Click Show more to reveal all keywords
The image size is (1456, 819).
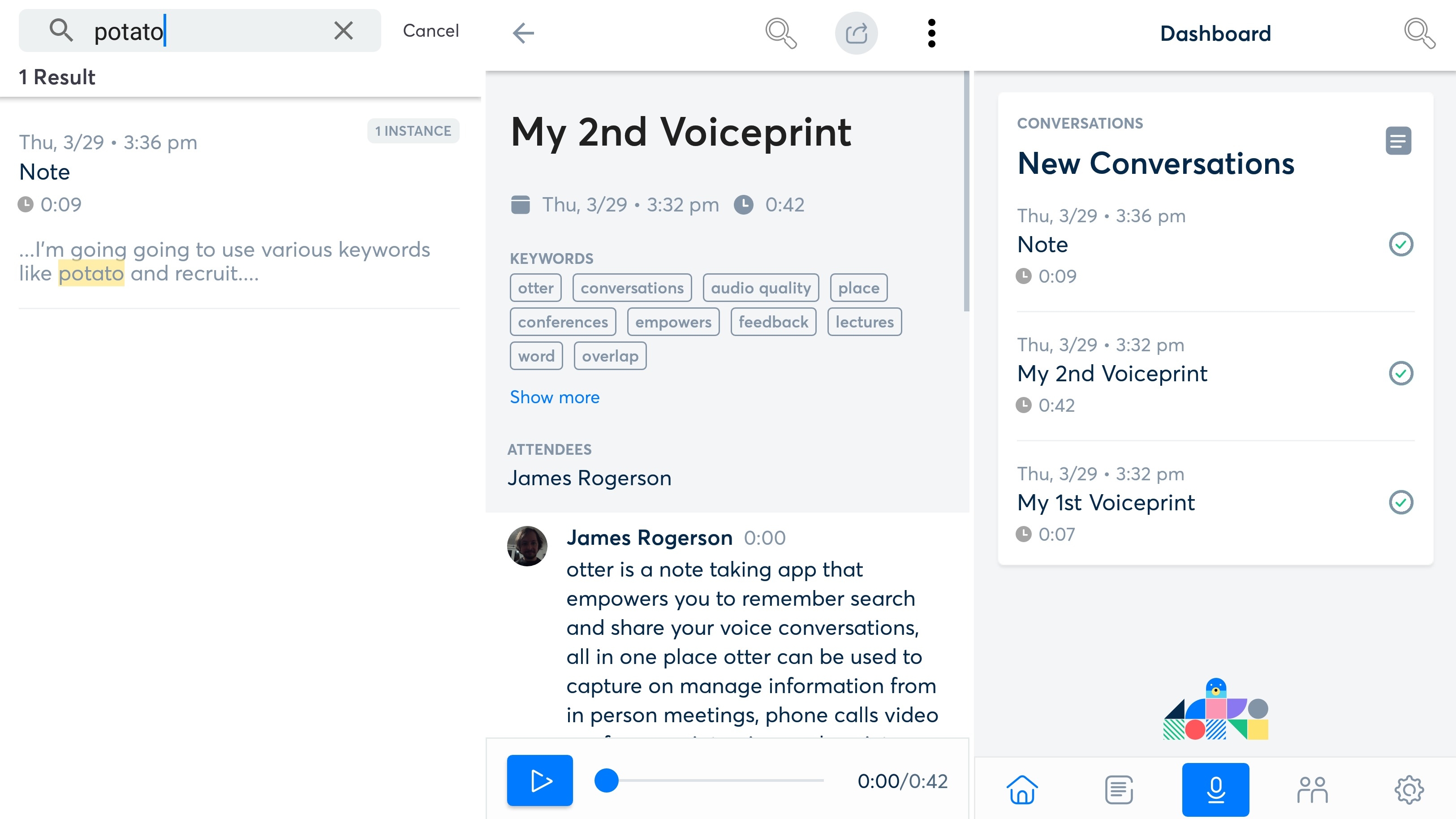point(554,397)
